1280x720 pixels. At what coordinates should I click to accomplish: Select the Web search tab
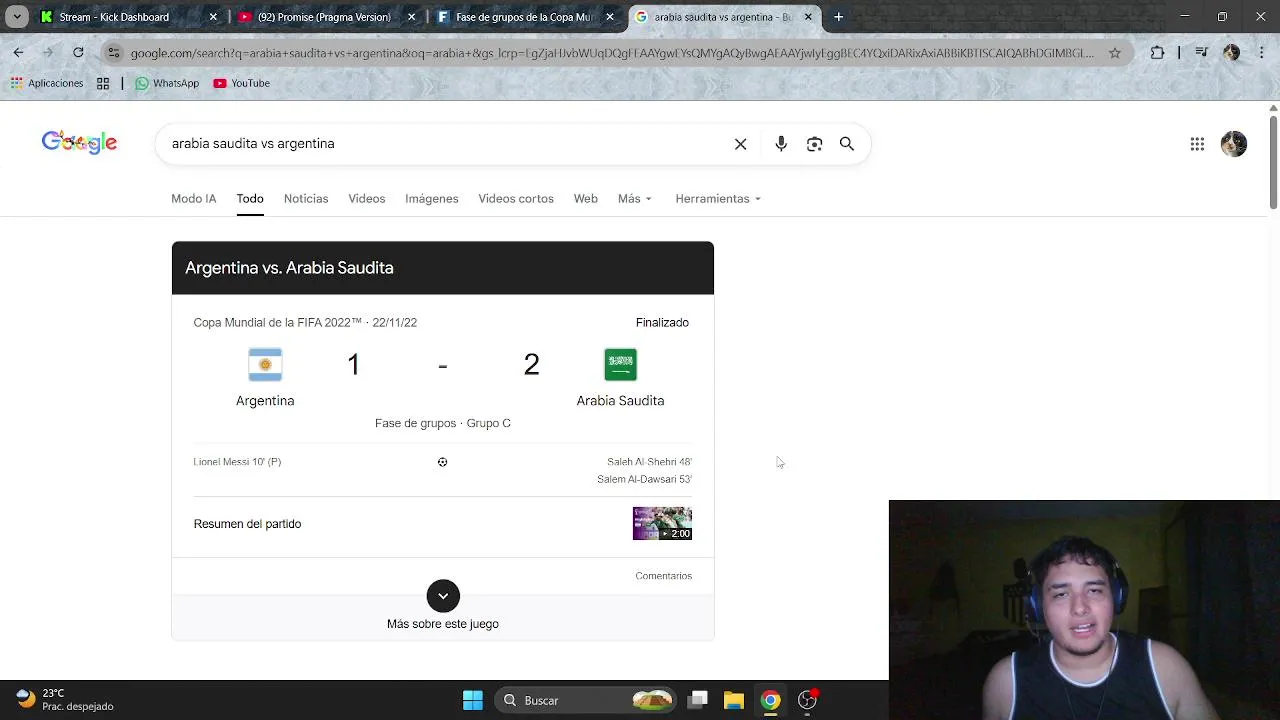pyautogui.click(x=586, y=198)
